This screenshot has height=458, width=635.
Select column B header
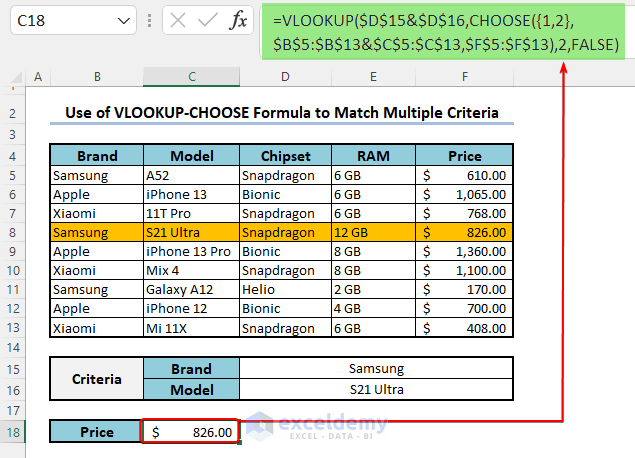(x=97, y=77)
